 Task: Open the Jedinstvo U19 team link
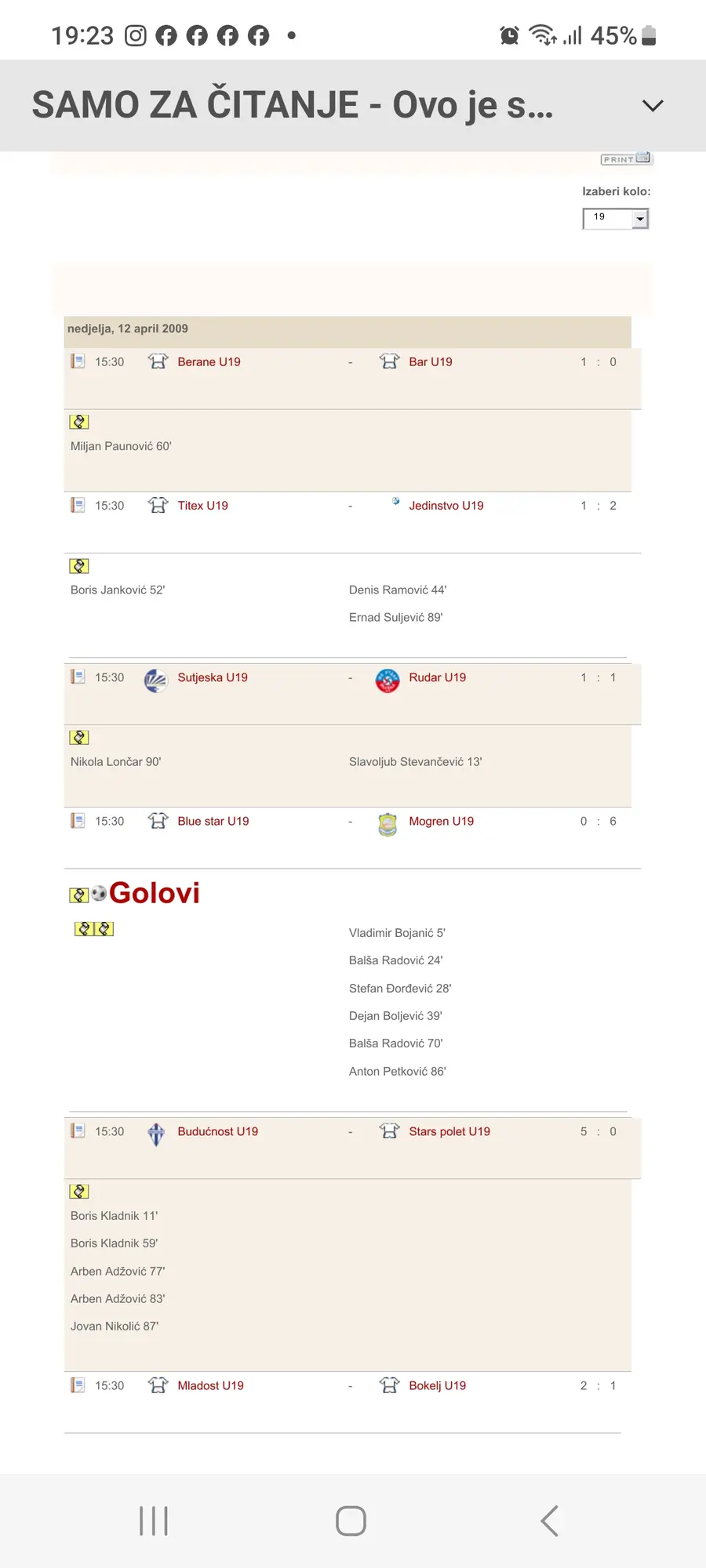tap(446, 506)
